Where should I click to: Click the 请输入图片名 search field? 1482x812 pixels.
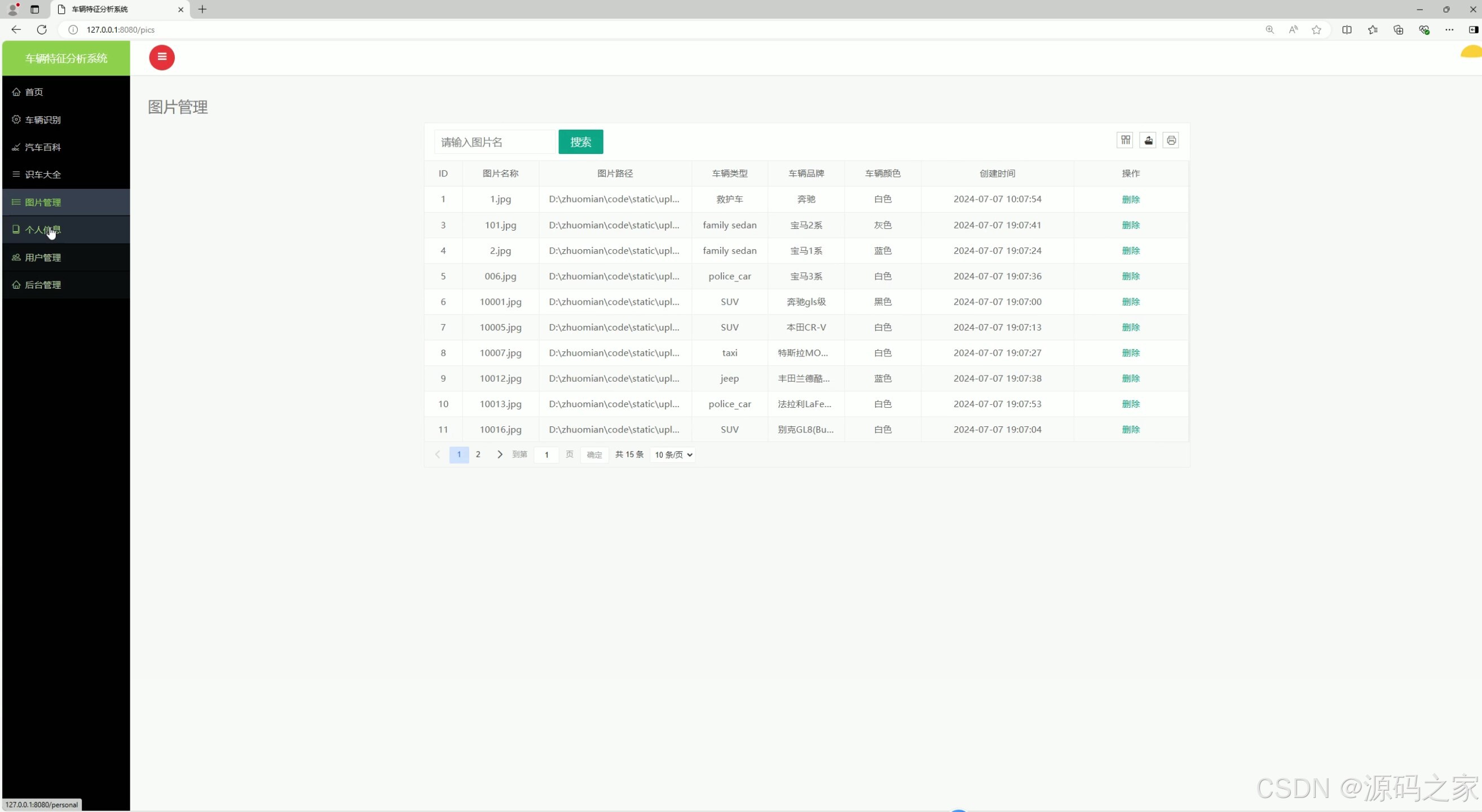pos(495,142)
